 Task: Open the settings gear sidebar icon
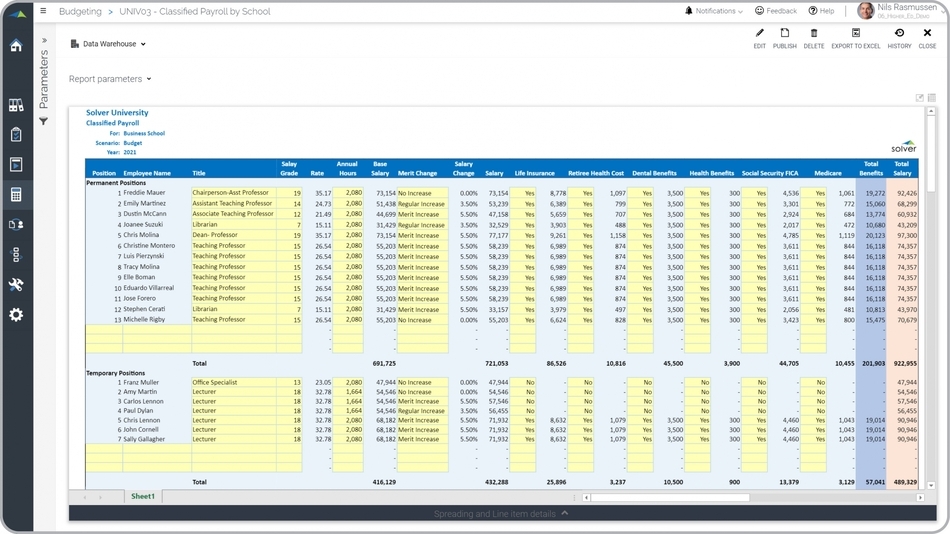(x=16, y=315)
